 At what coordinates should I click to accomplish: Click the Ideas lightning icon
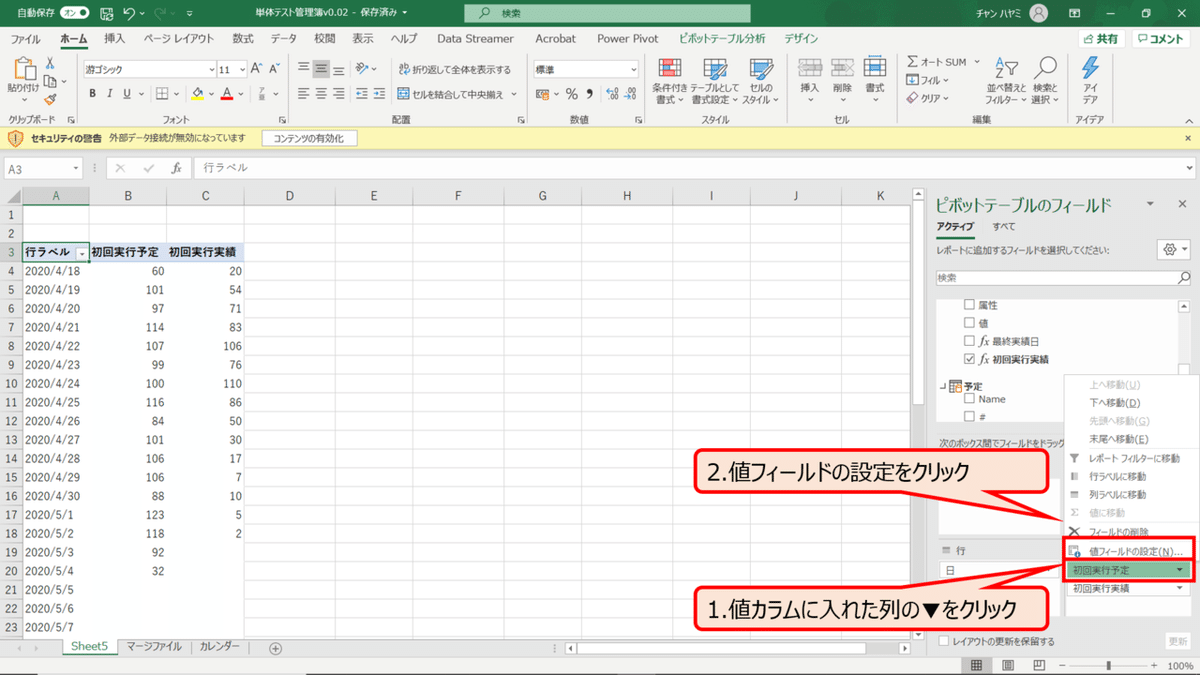[1090, 68]
